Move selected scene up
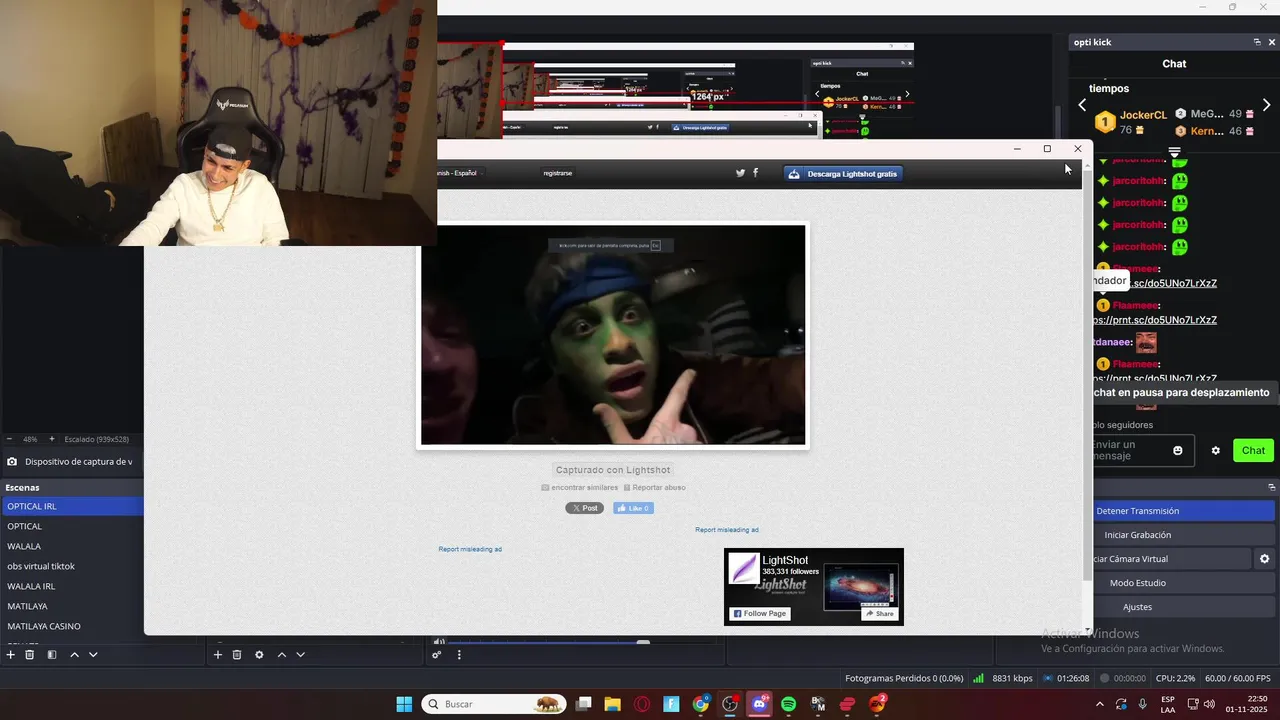Image resolution: width=1280 pixels, height=720 pixels. pos(74,654)
